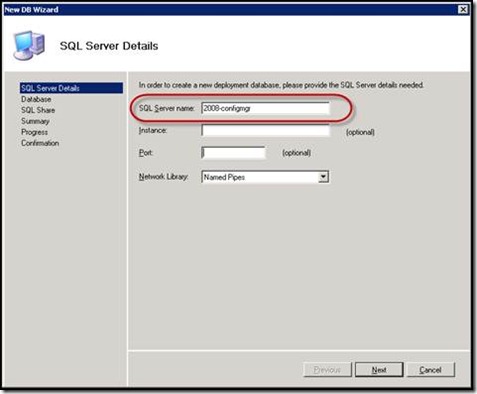Click the SQL Server name input field

tap(266, 109)
